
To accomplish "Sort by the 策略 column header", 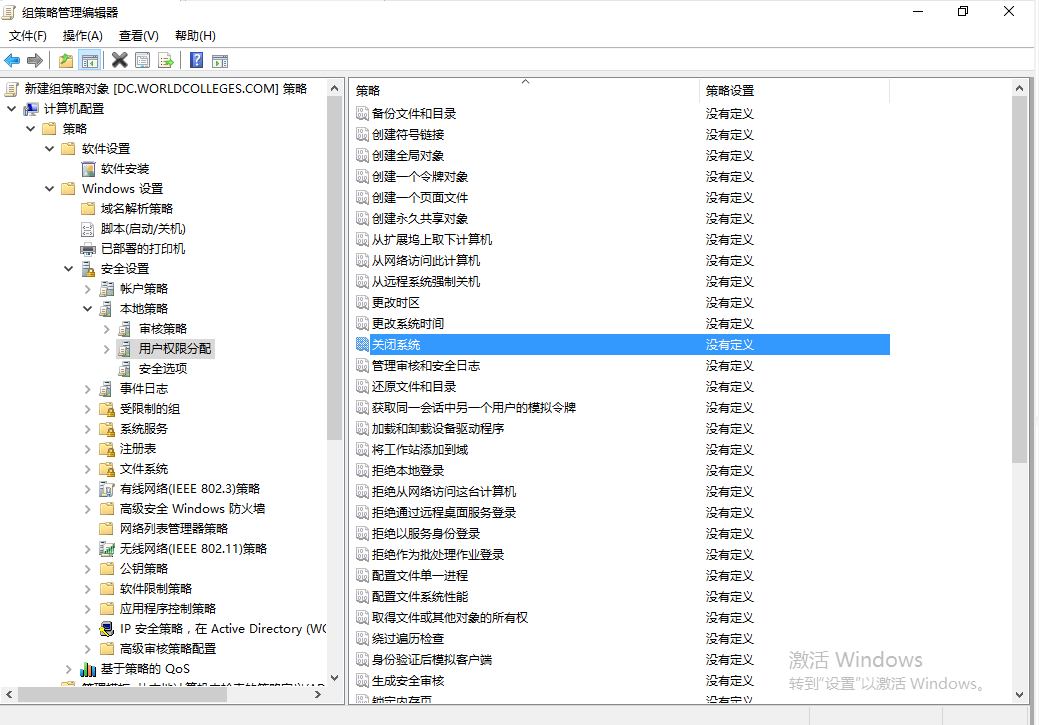I will point(524,91).
